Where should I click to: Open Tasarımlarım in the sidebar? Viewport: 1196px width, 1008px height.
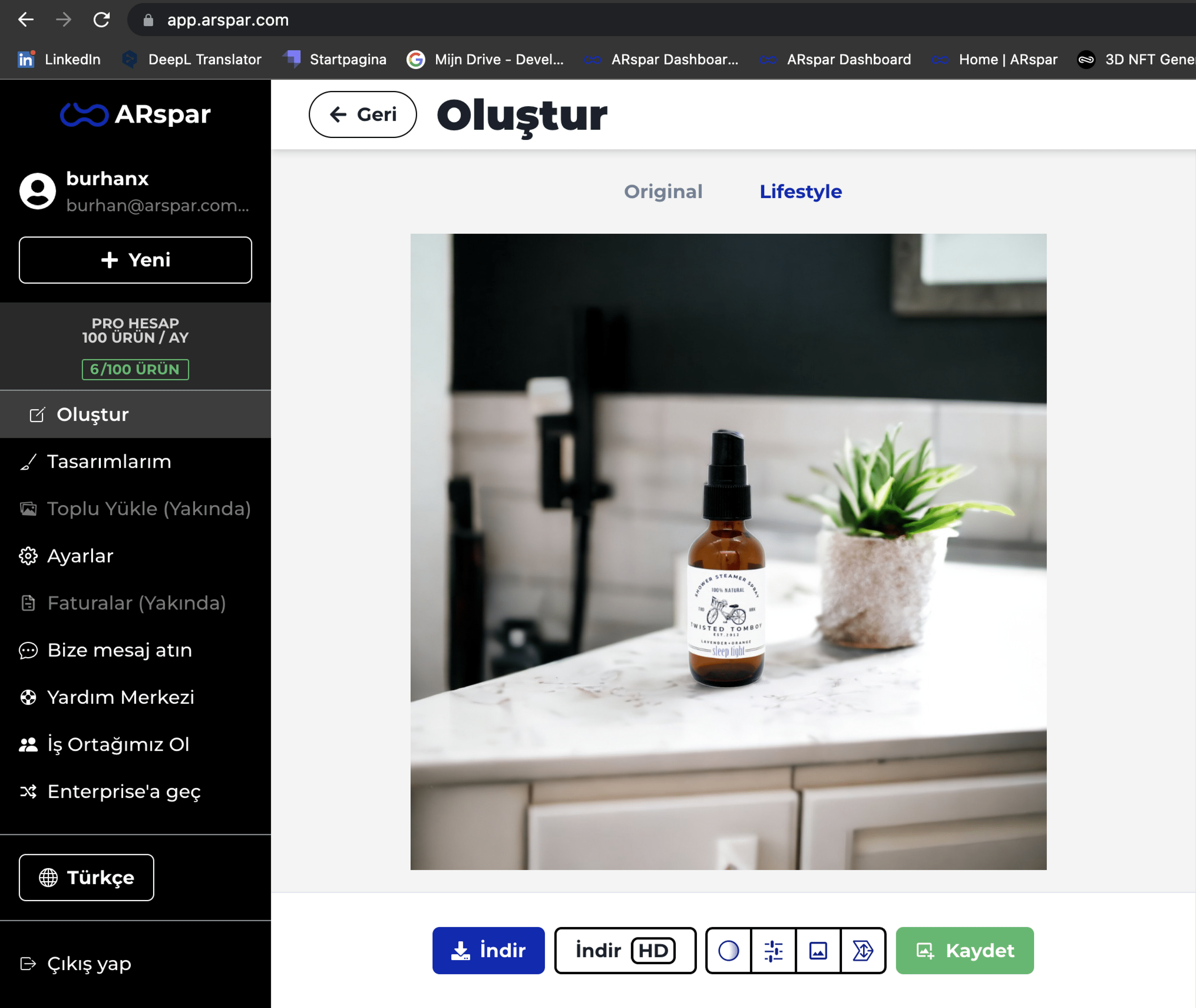(108, 462)
